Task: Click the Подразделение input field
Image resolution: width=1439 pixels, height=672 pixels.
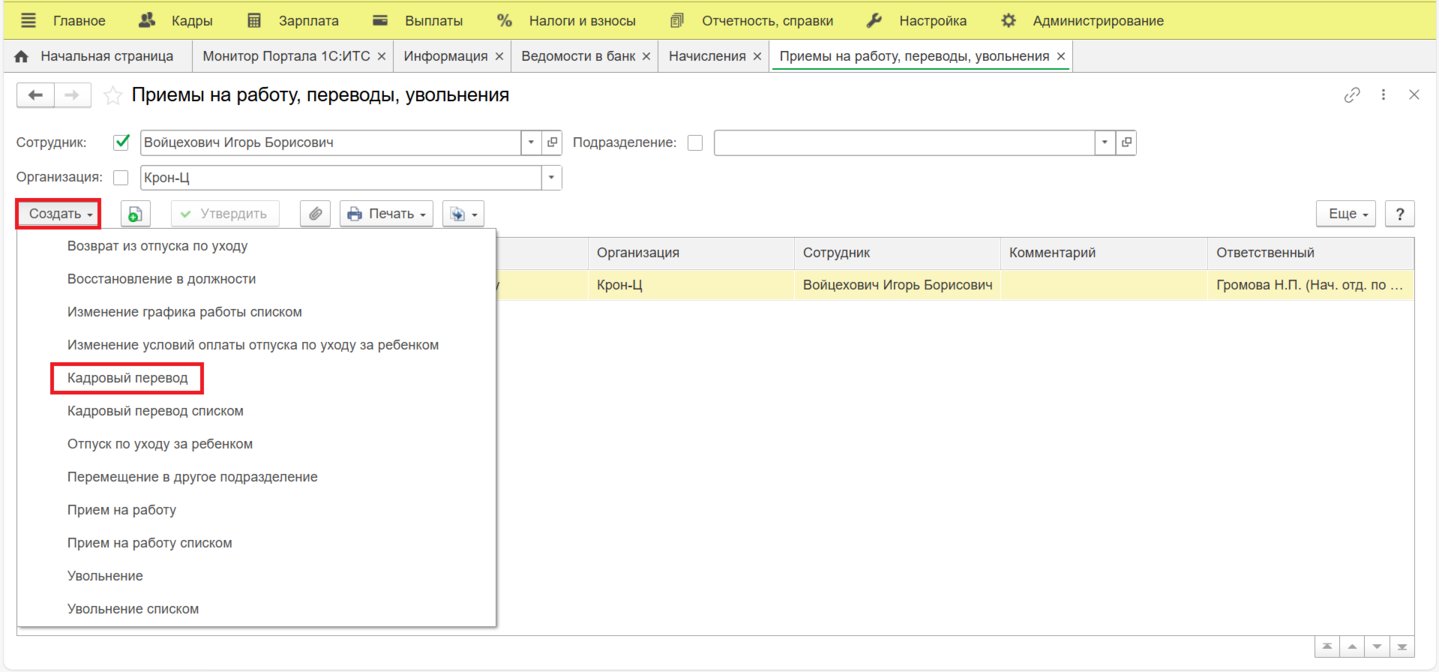Action: click(x=905, y=143)
